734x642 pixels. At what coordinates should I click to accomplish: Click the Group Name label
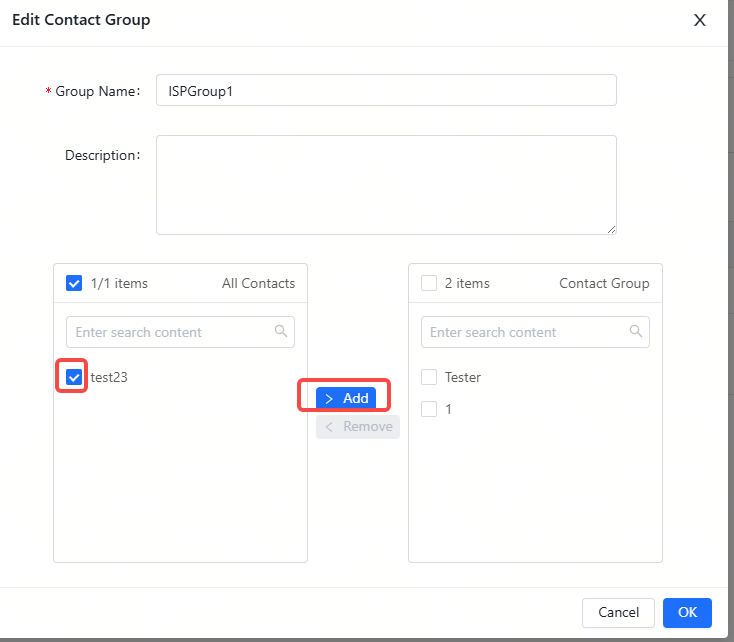(98, 91)
